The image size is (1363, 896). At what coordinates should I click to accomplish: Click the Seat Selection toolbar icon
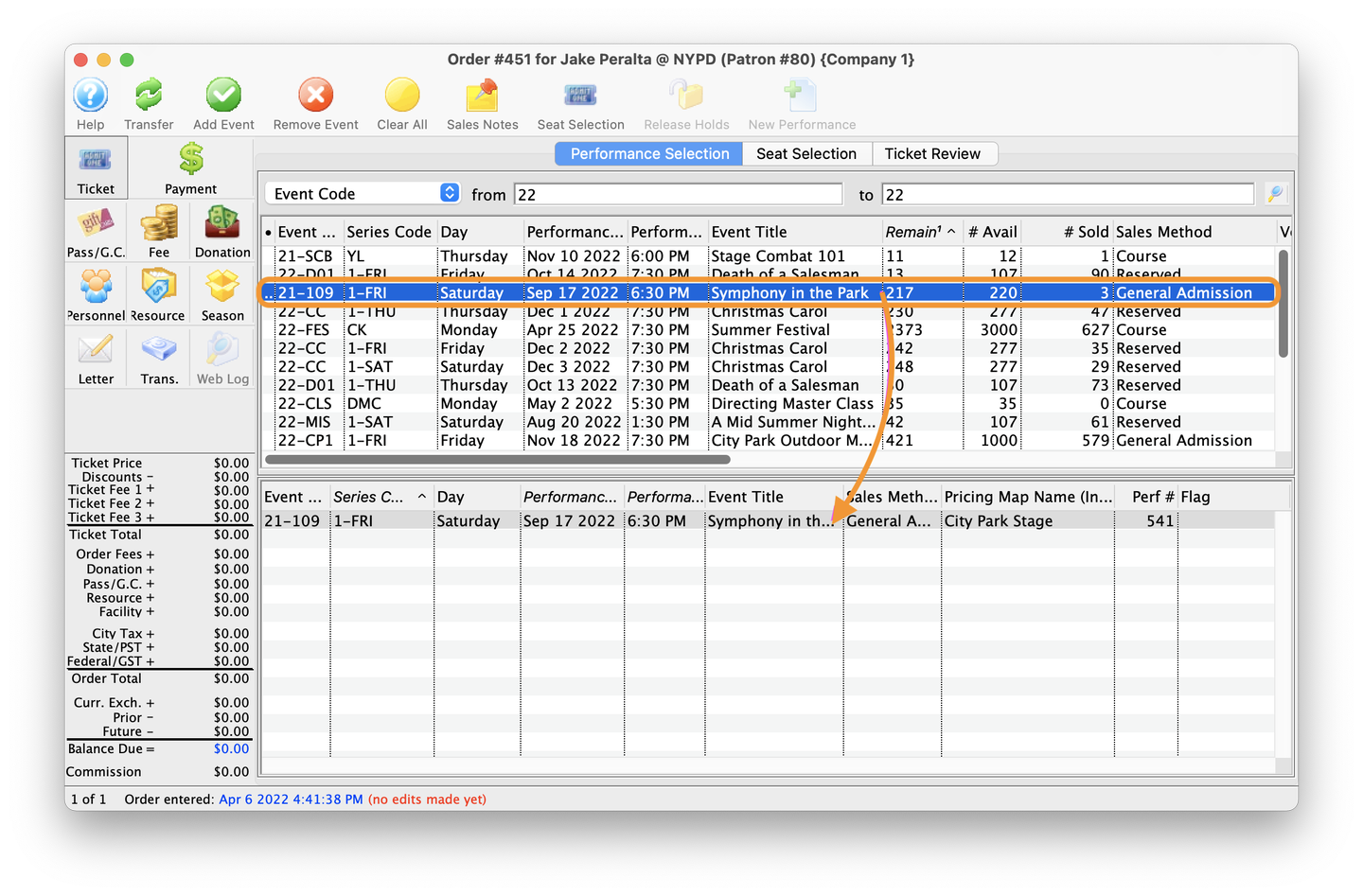tap(580, 96)
